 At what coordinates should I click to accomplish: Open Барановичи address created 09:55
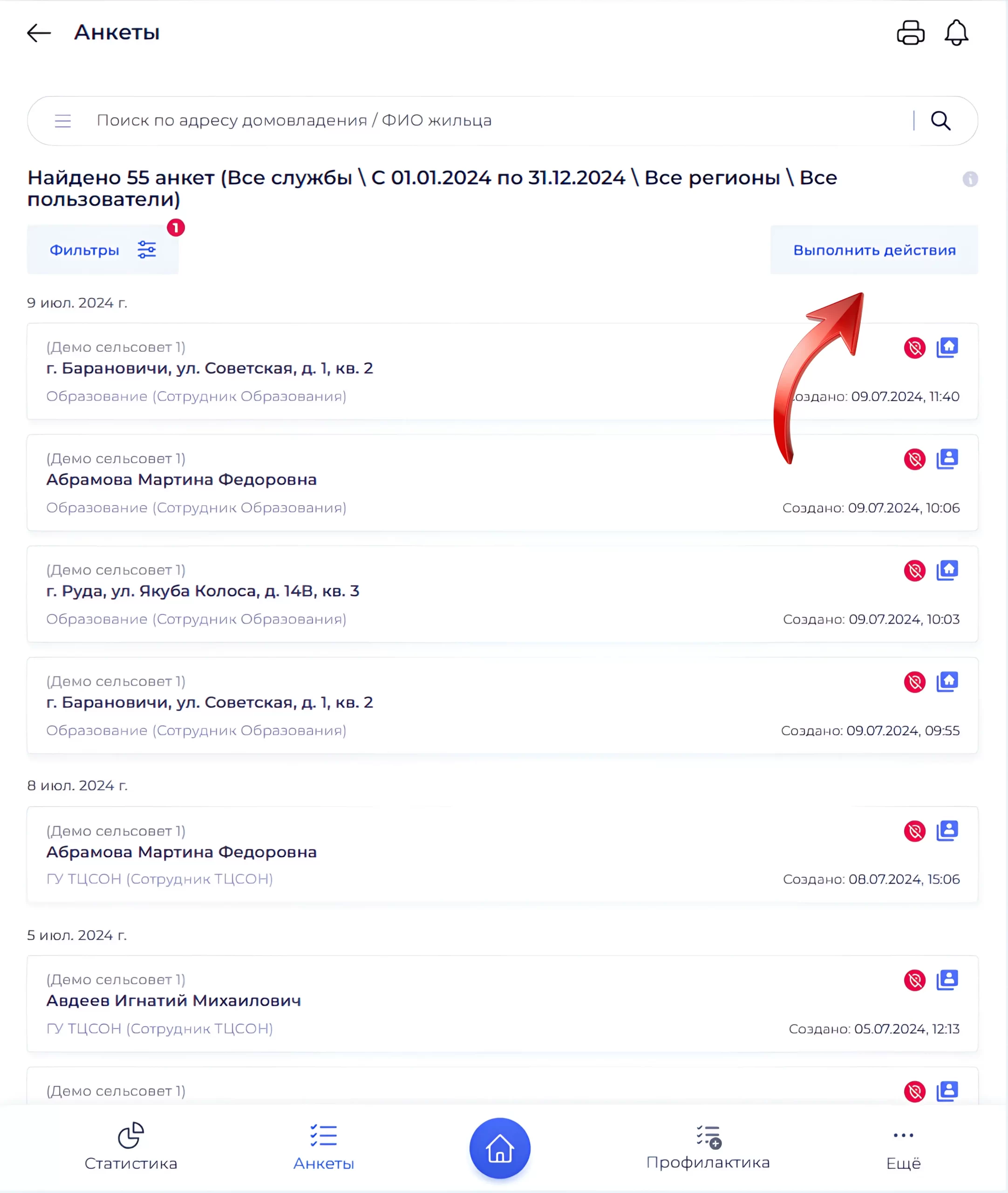point(502,706)
